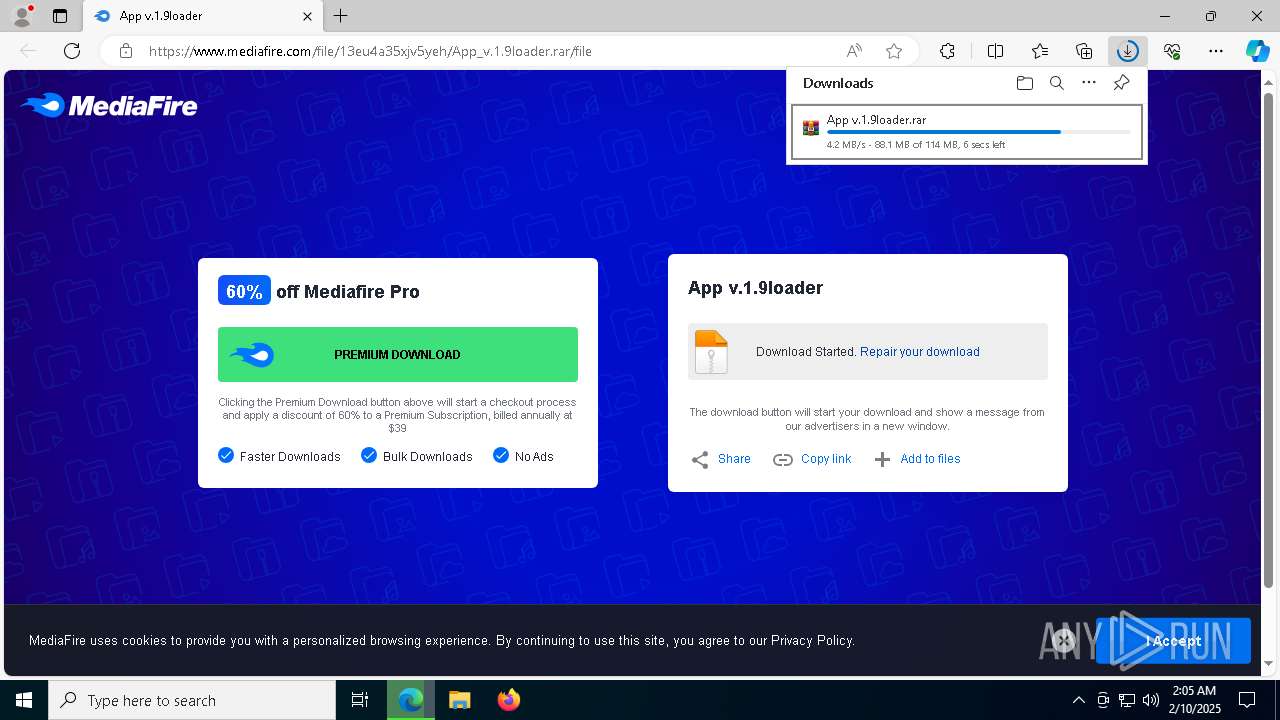Select the App v.1.9loader.rar download item
This screenshot has width=1280, height=720.
click(x=967, y=132)
